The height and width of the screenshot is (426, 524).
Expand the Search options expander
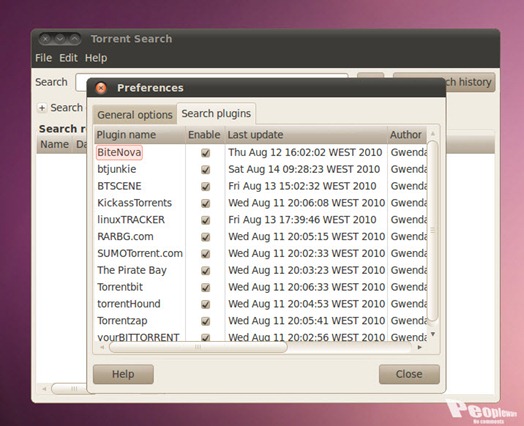42,108
